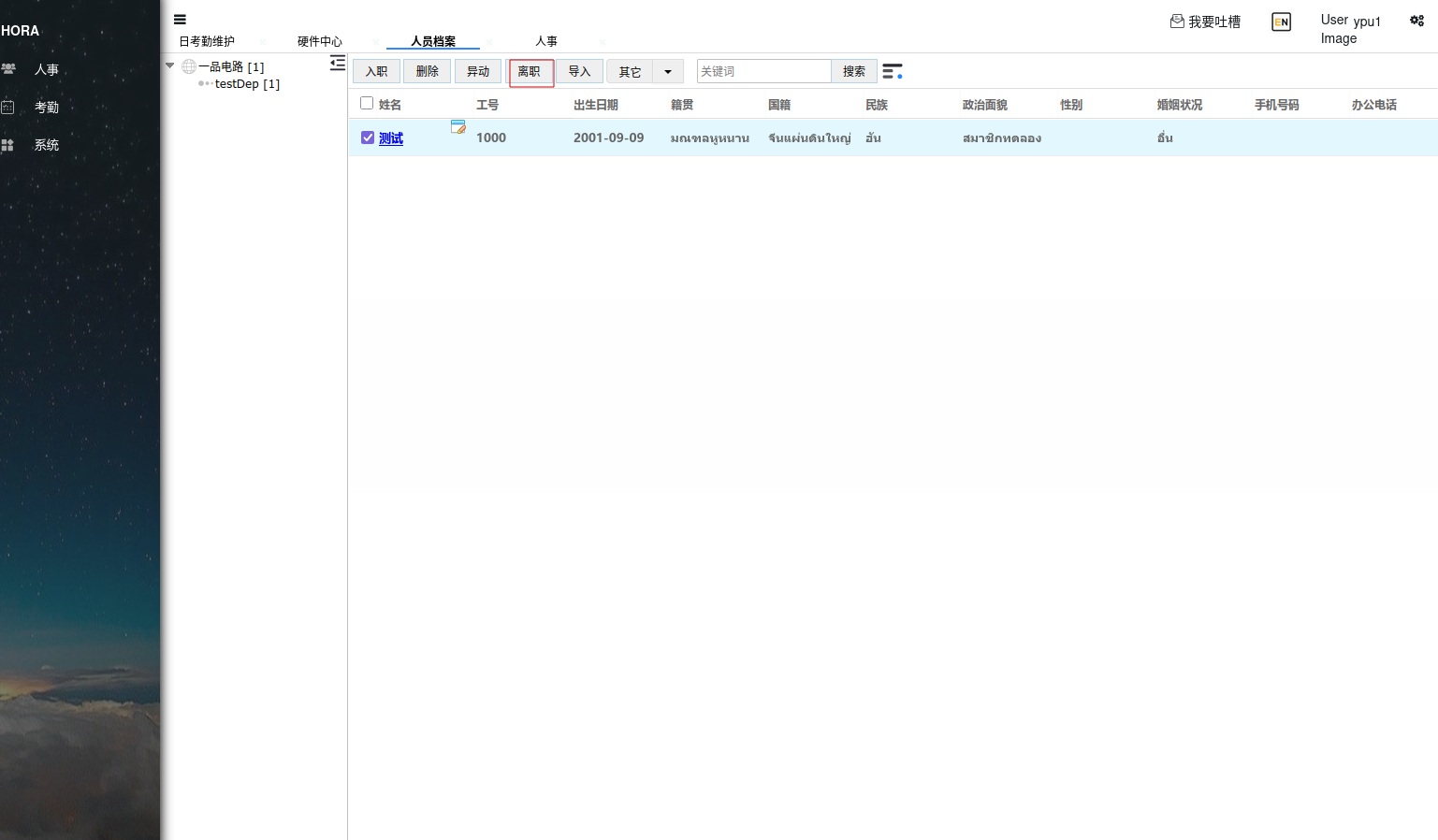Open the 测试 employee name link
This screenshot has width=1438, height=840.
[x=391, y=138]
